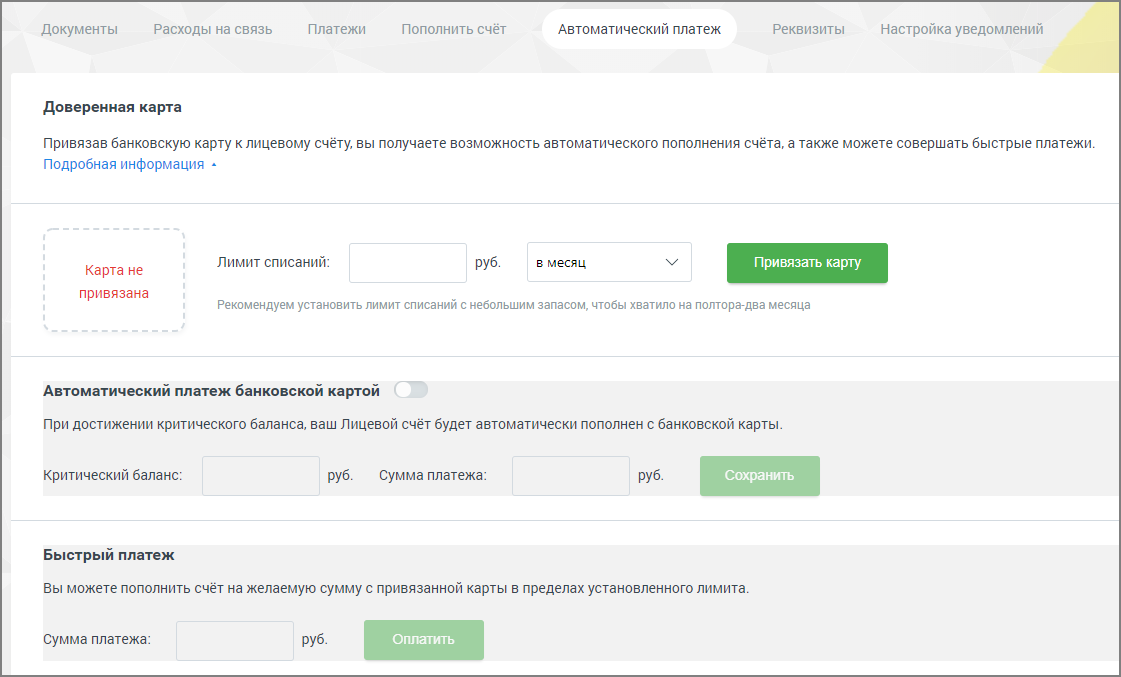Select the Автоматический платеж tab
The width and height of the screenshot is (1121, 677).
click(639, 29)
